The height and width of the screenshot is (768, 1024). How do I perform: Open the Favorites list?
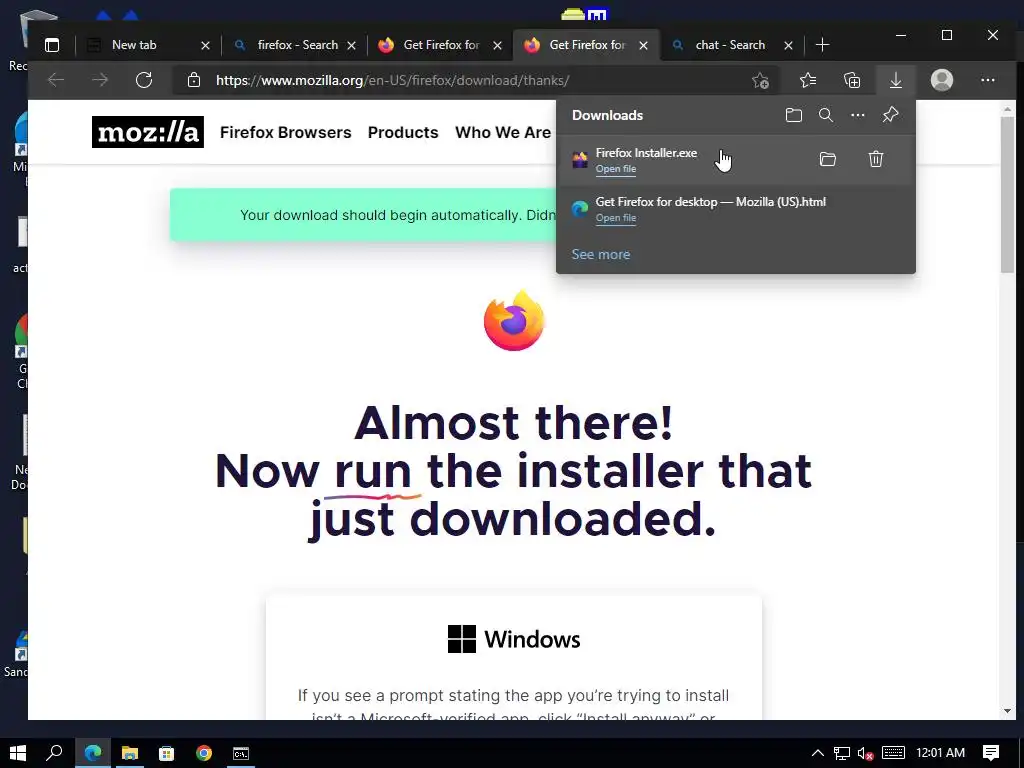click(808, 80)
